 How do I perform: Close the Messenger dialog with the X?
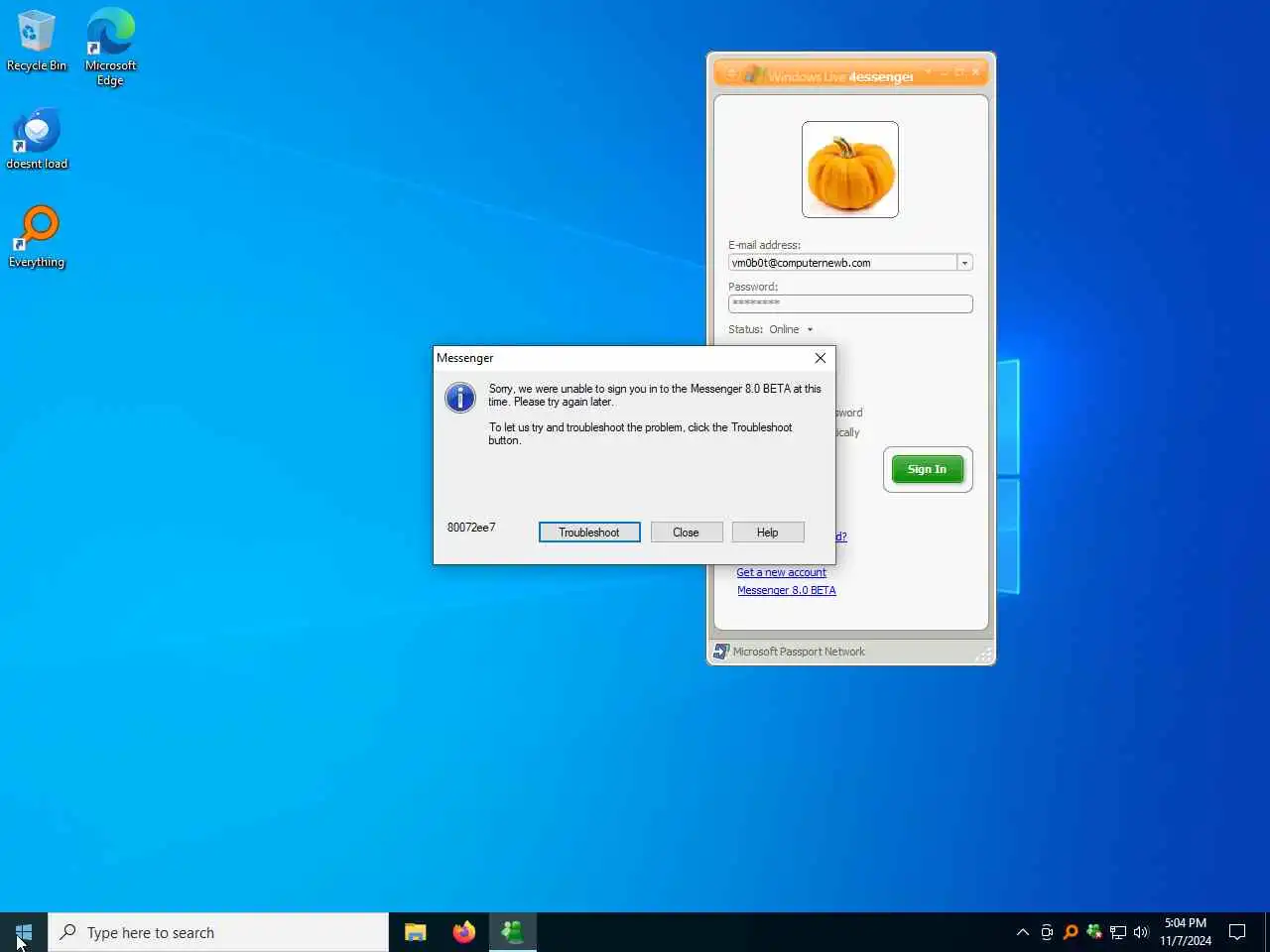[x=821, y=358]
